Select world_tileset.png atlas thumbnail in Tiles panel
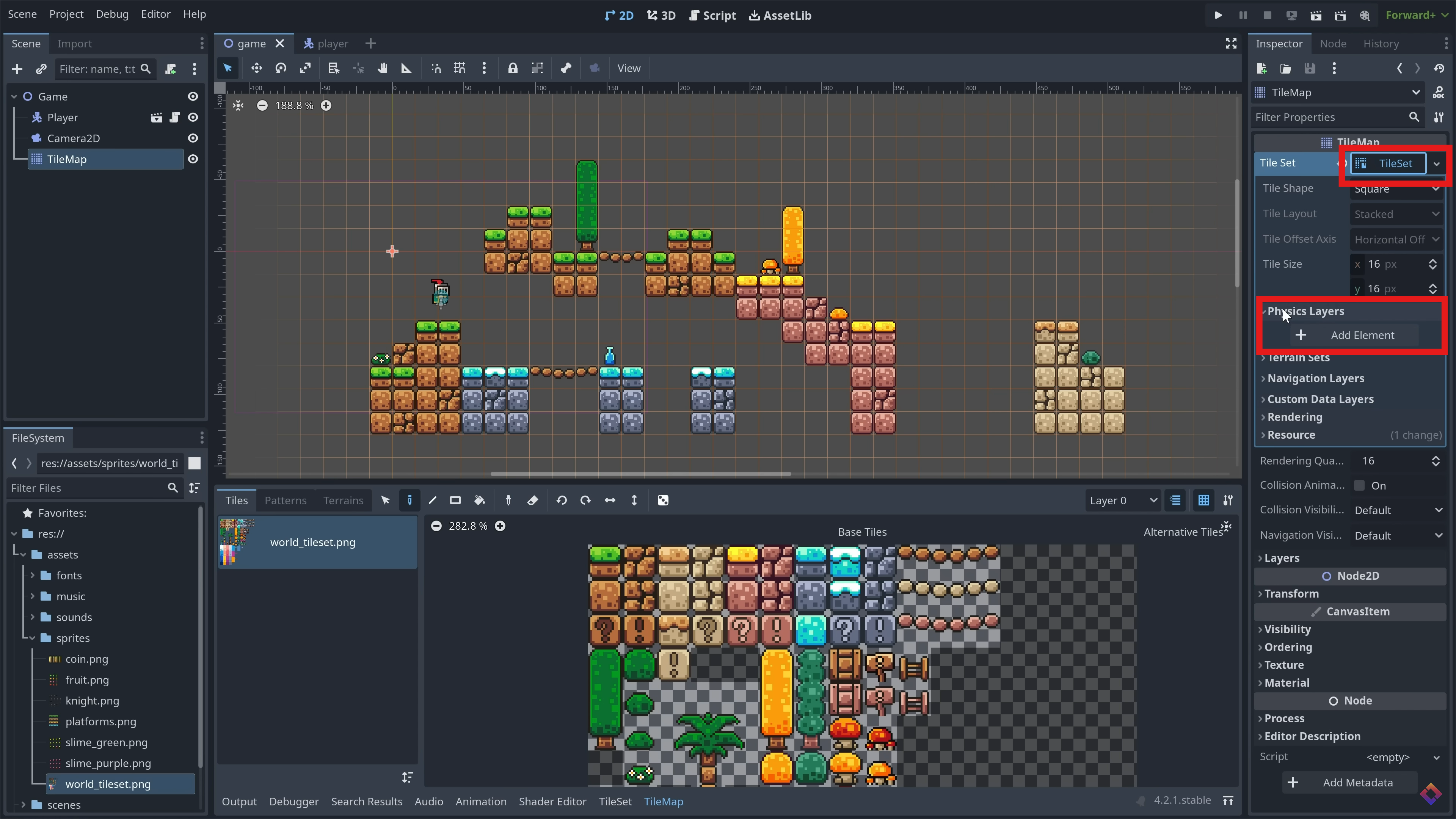 (x=237, y=542)
